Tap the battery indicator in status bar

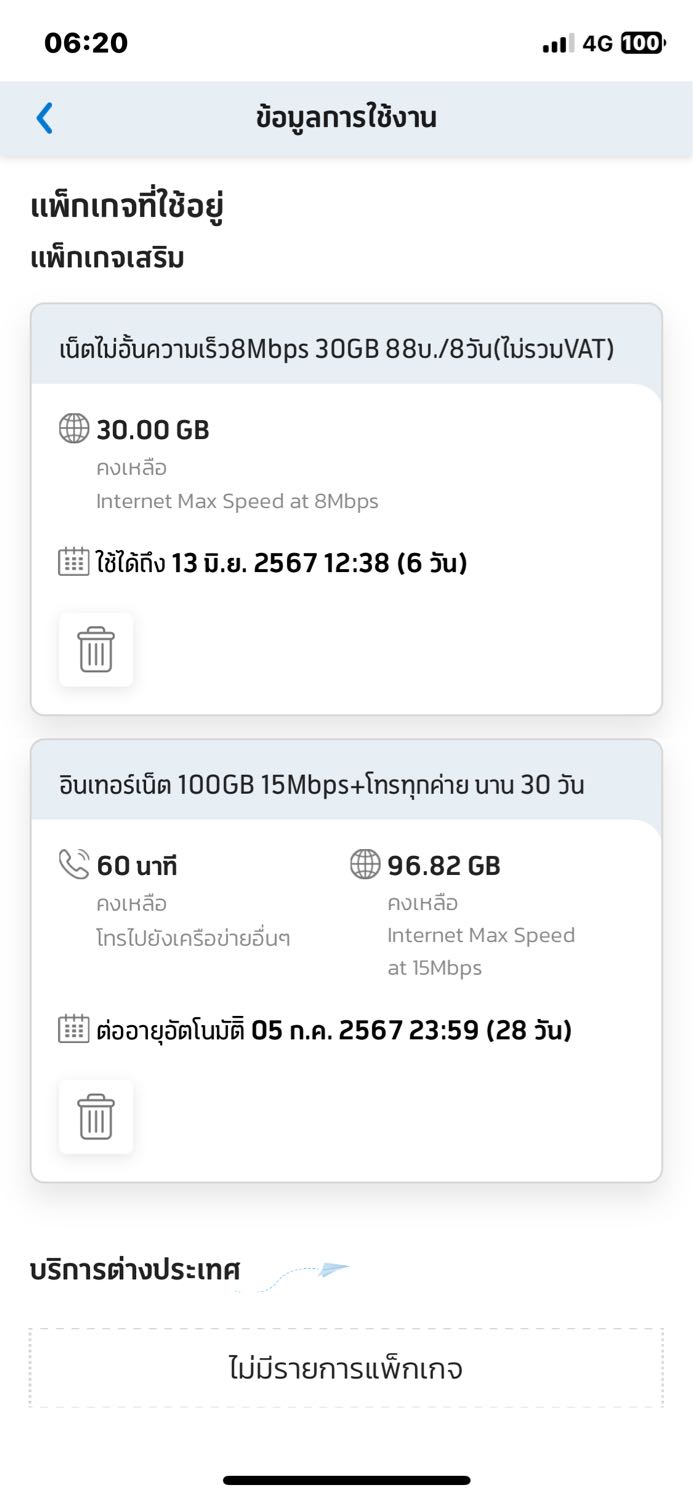(x=641, y=43)
